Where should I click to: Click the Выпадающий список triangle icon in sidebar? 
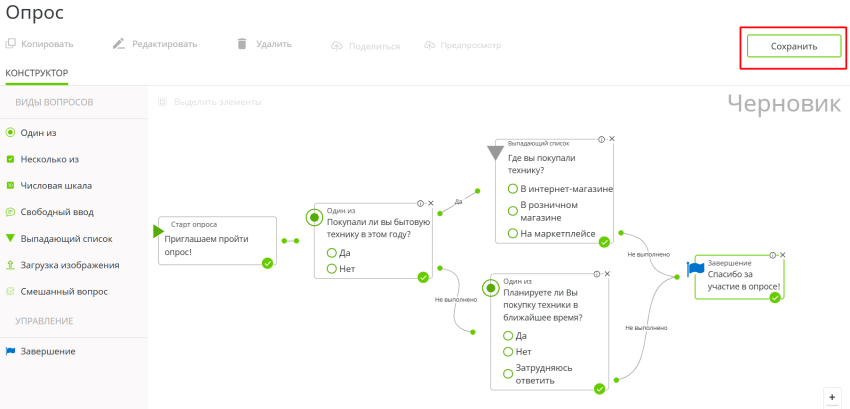tap(10, 238)
